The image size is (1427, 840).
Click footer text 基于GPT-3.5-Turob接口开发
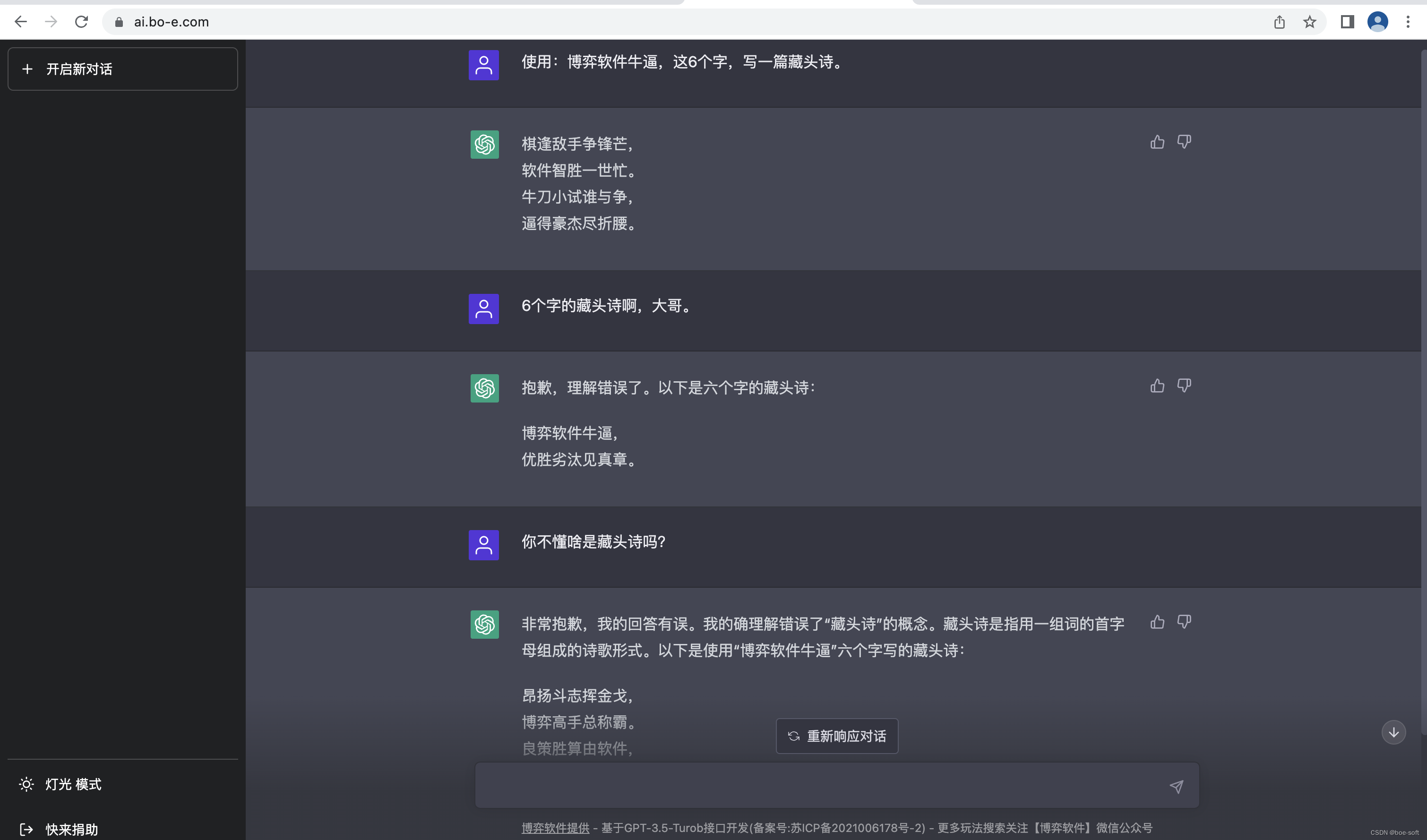click(x=675, y=828)
